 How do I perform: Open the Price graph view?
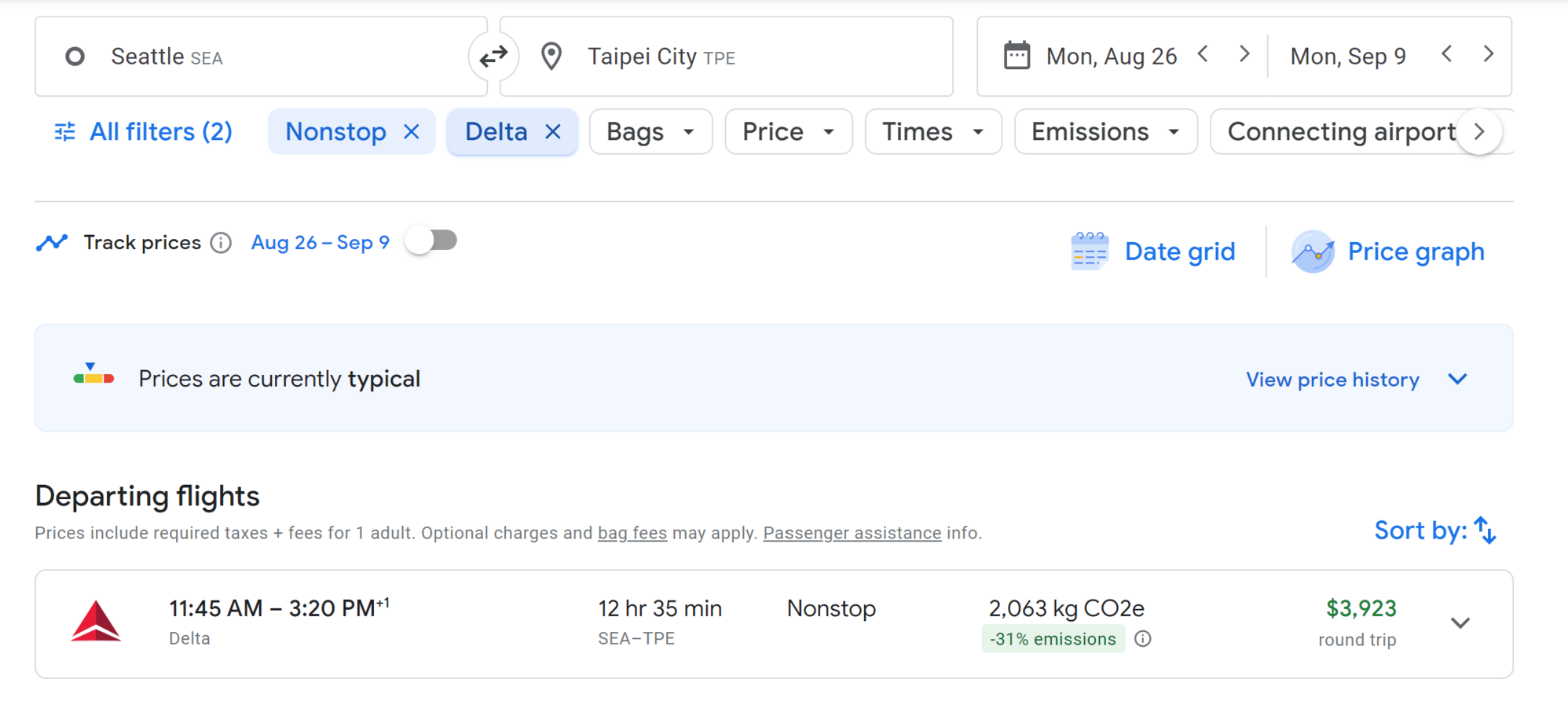(1389, 252)
